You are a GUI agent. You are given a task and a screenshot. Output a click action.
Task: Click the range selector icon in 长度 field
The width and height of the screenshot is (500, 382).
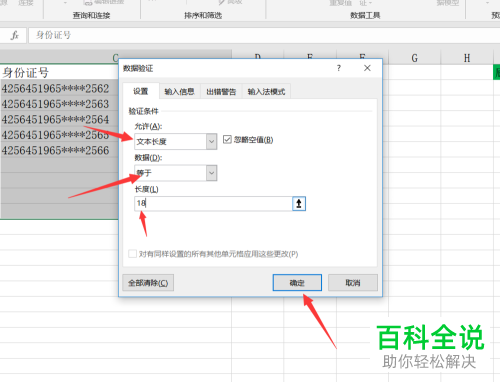pyautogui.click(x=299, y=204)
